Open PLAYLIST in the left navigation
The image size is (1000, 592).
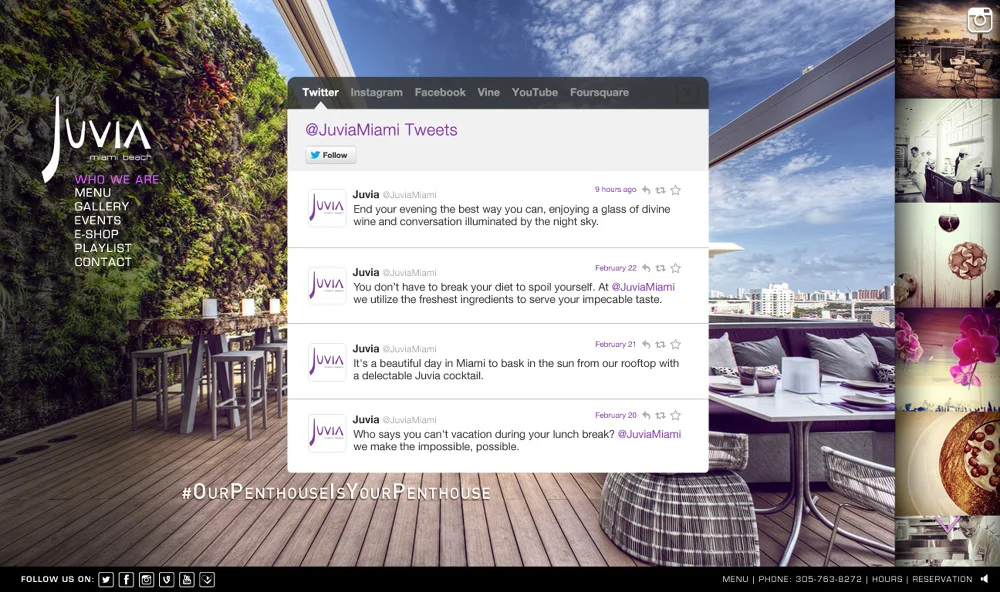coord(103,248)
